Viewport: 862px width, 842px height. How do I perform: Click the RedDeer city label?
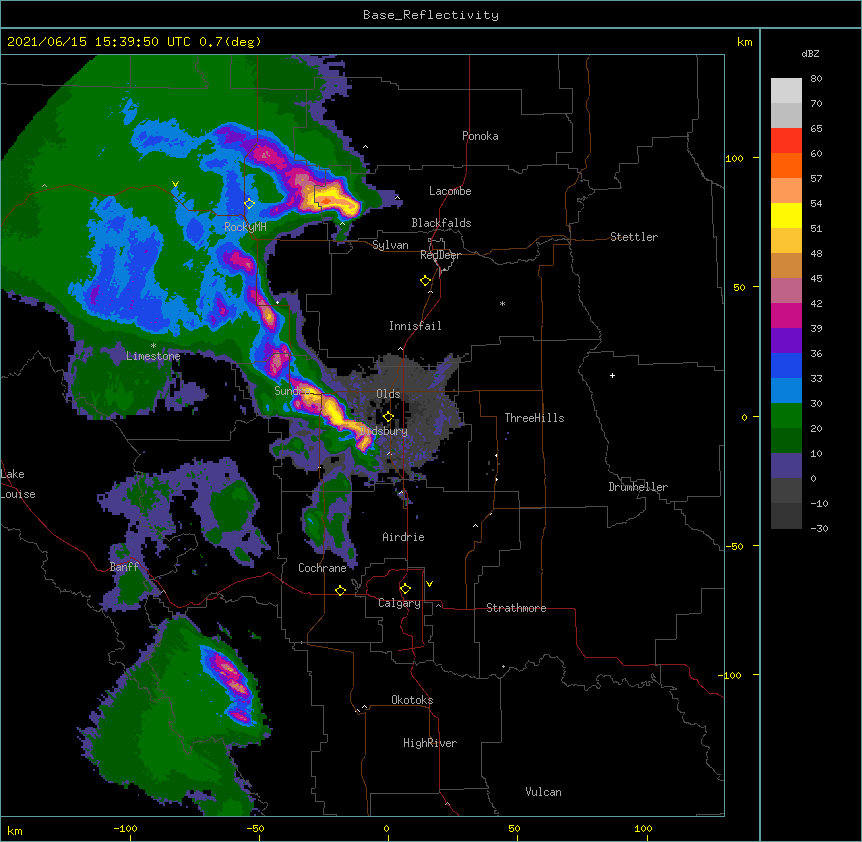(440, 255)
